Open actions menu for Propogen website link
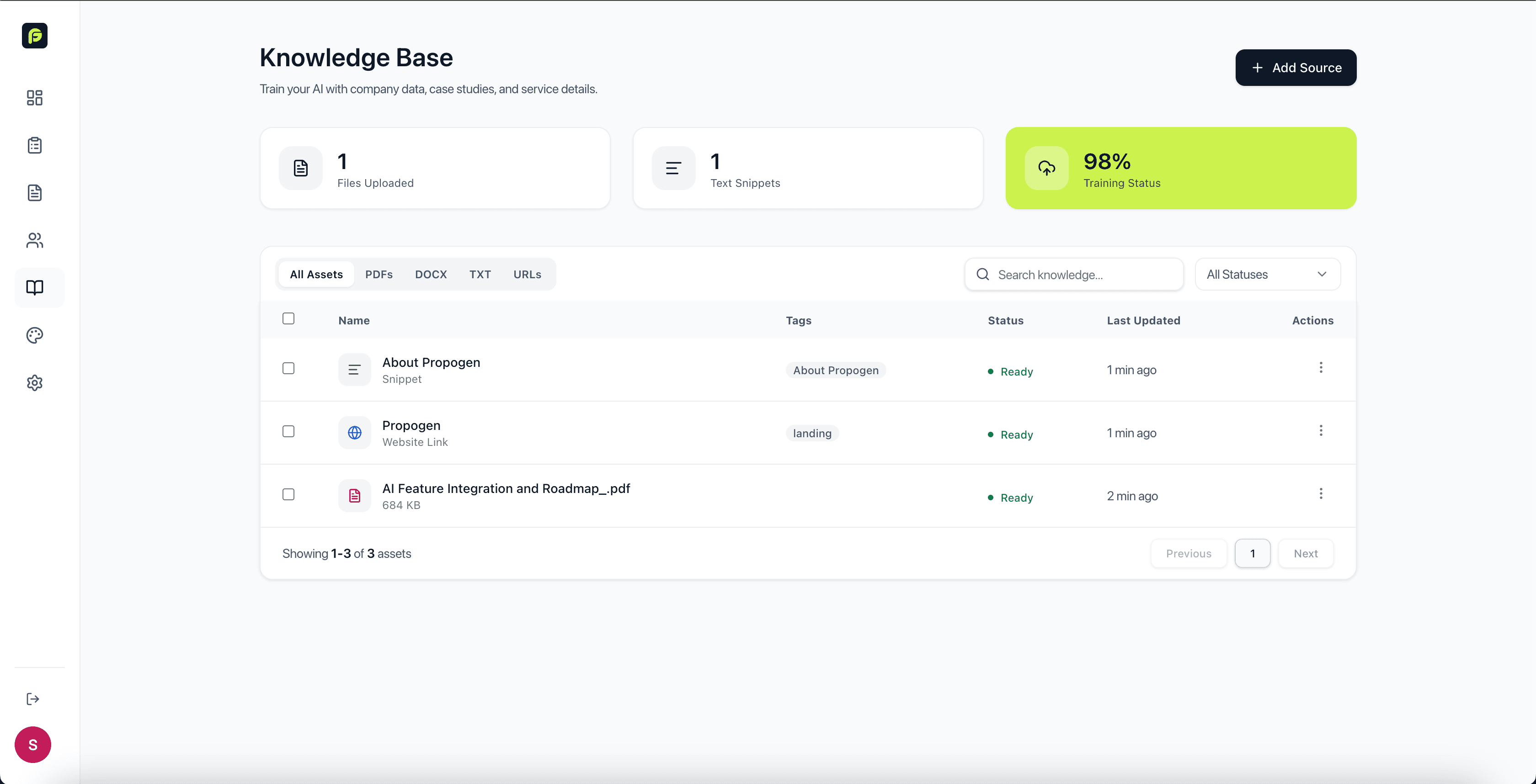 [1321, 431]
